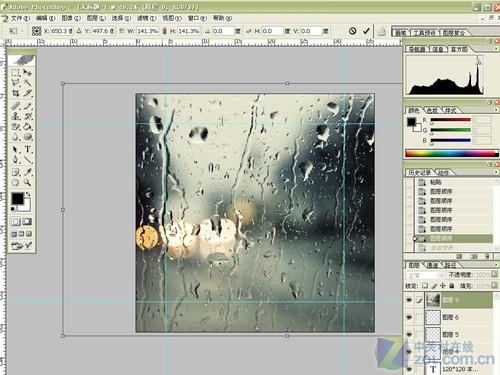The width and height of the screenshot is (500, 375).
Task: Select the Type tool
Action: pyautogui.click(x=28, y=150)
